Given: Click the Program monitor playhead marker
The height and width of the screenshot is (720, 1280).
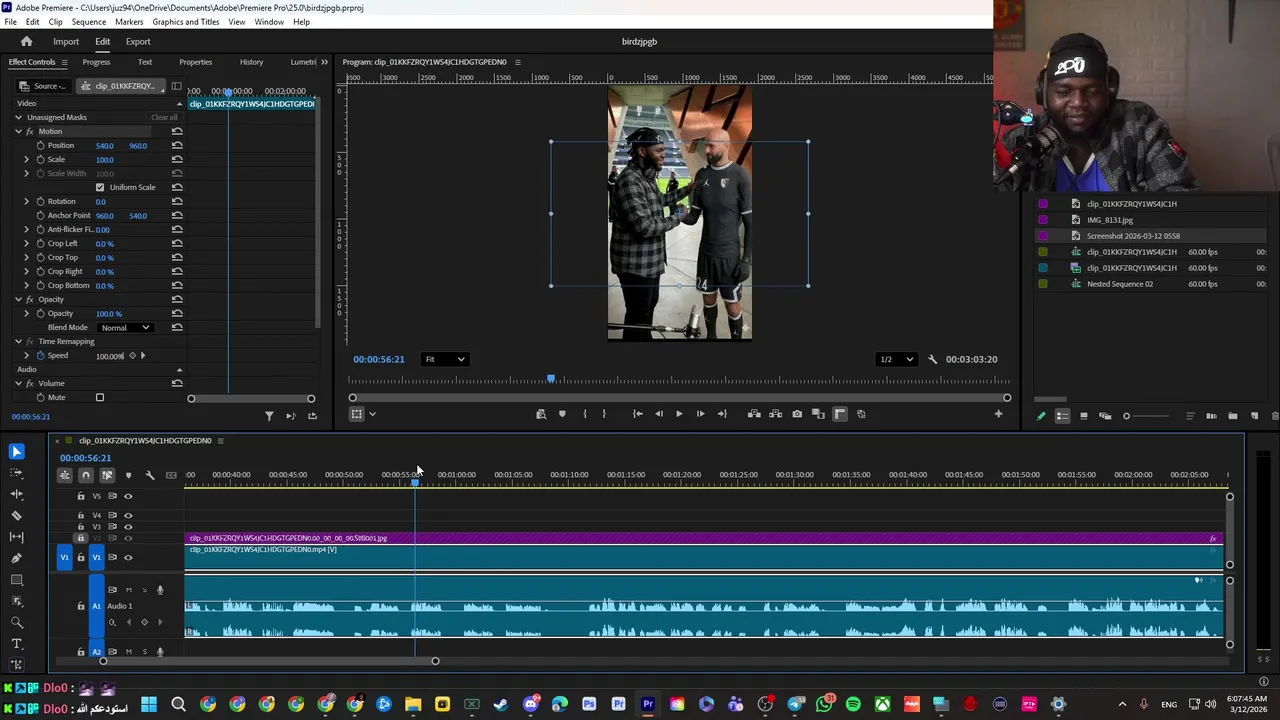Looking at the screenshot, I should (x=551, y=379).
